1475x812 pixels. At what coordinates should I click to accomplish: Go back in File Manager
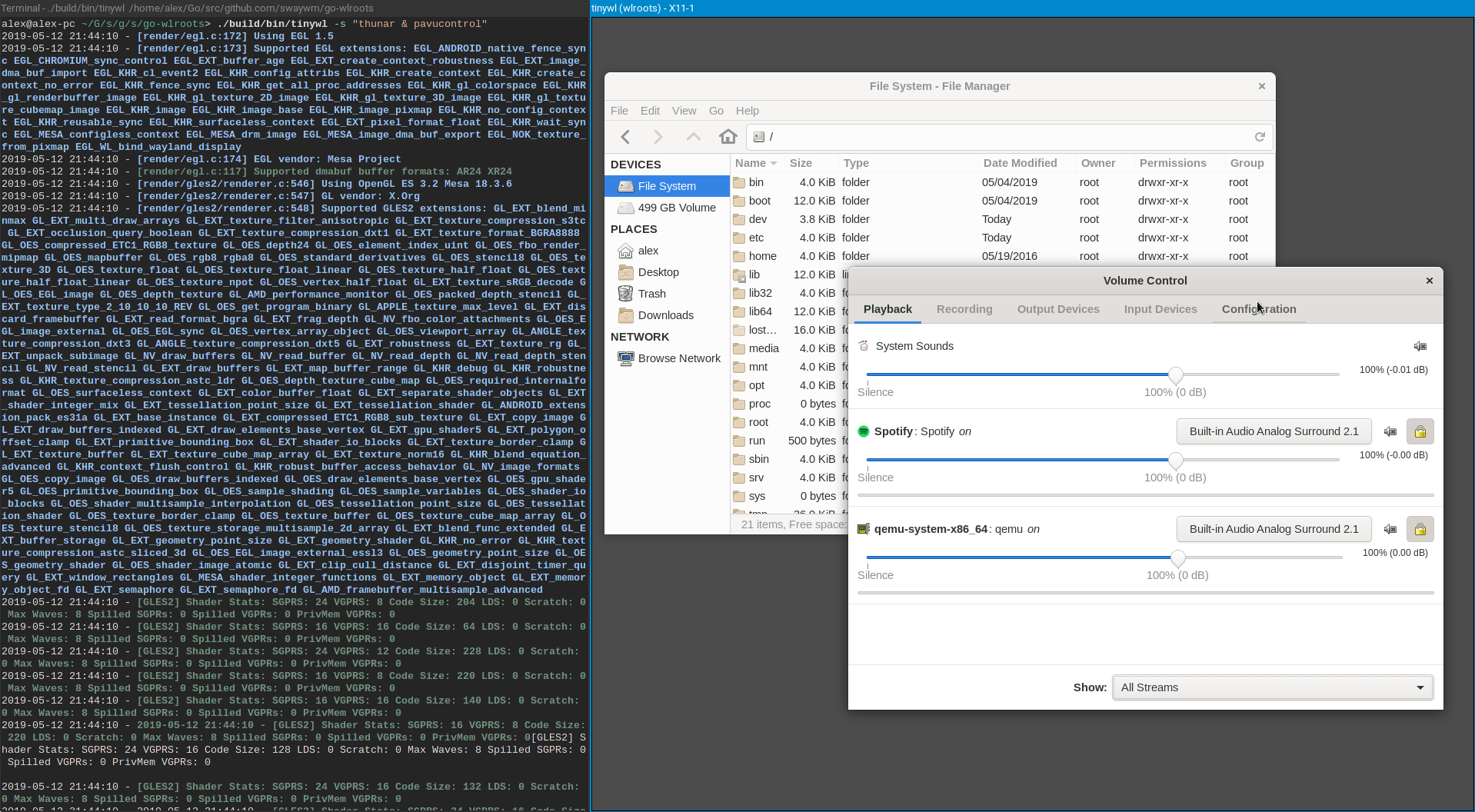pos(625,137)
